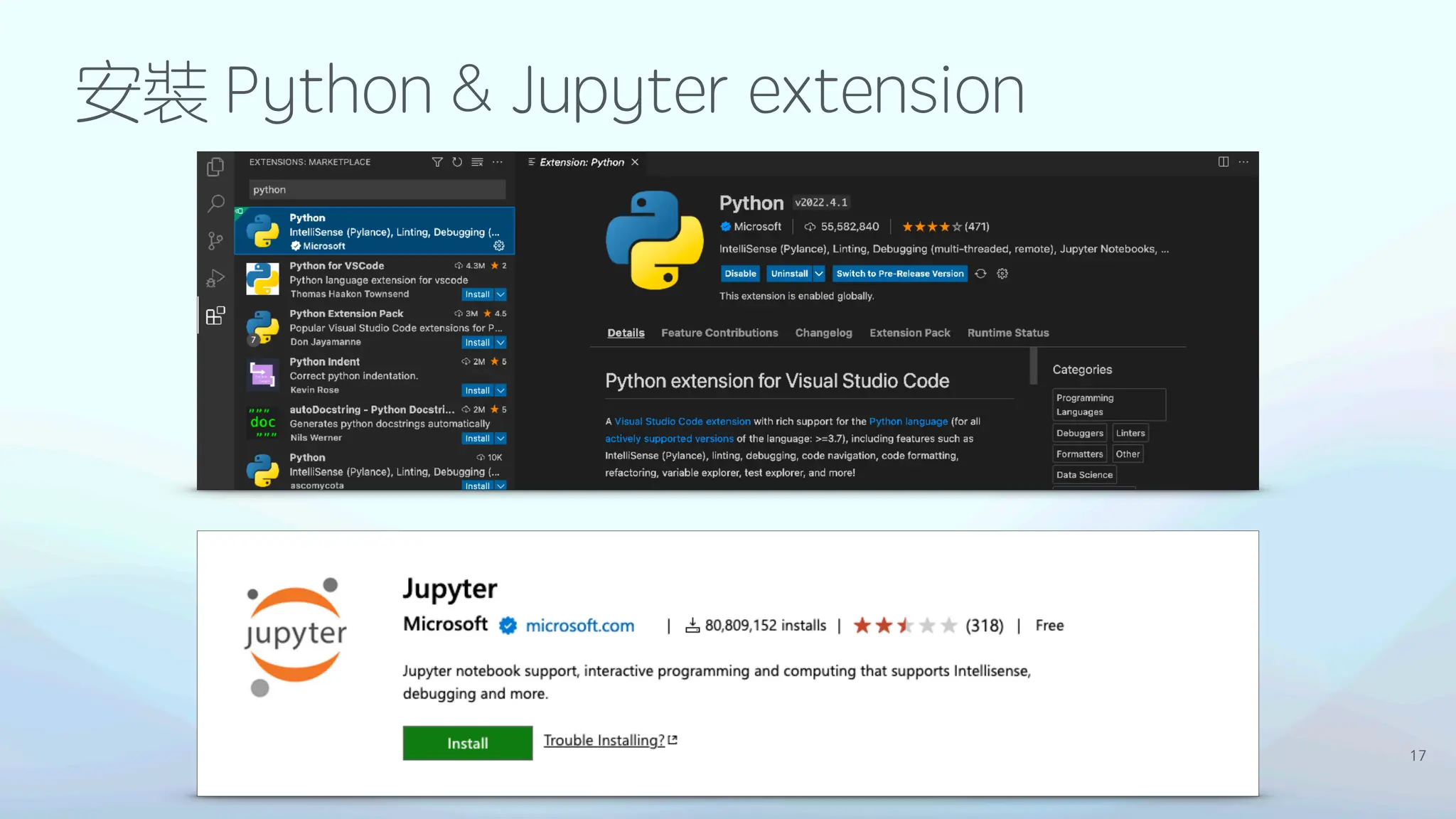Click the Uninstall button
The image size is (1456, 819).
coord(789,274)
